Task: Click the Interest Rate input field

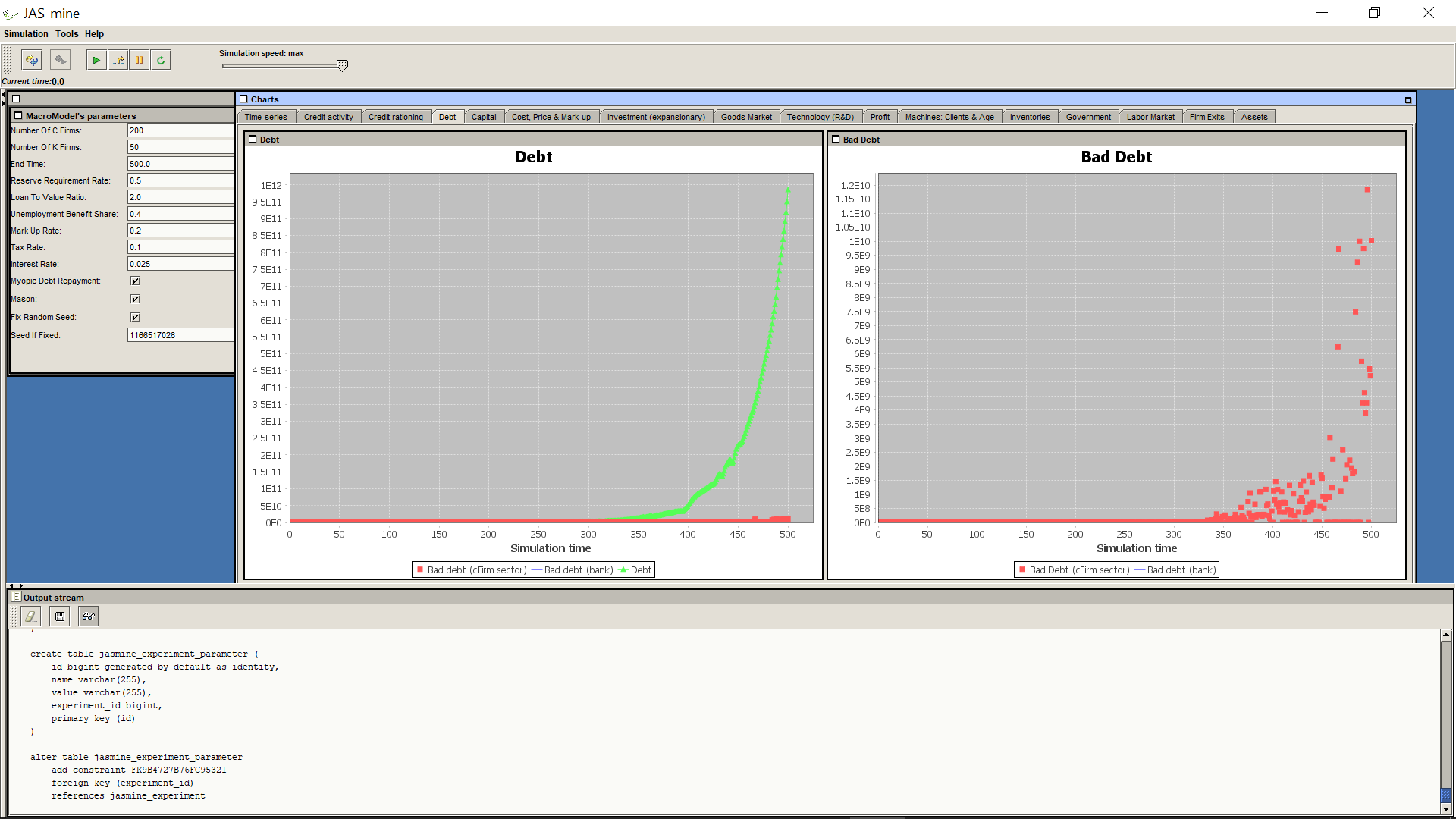Action: [180, 264]
